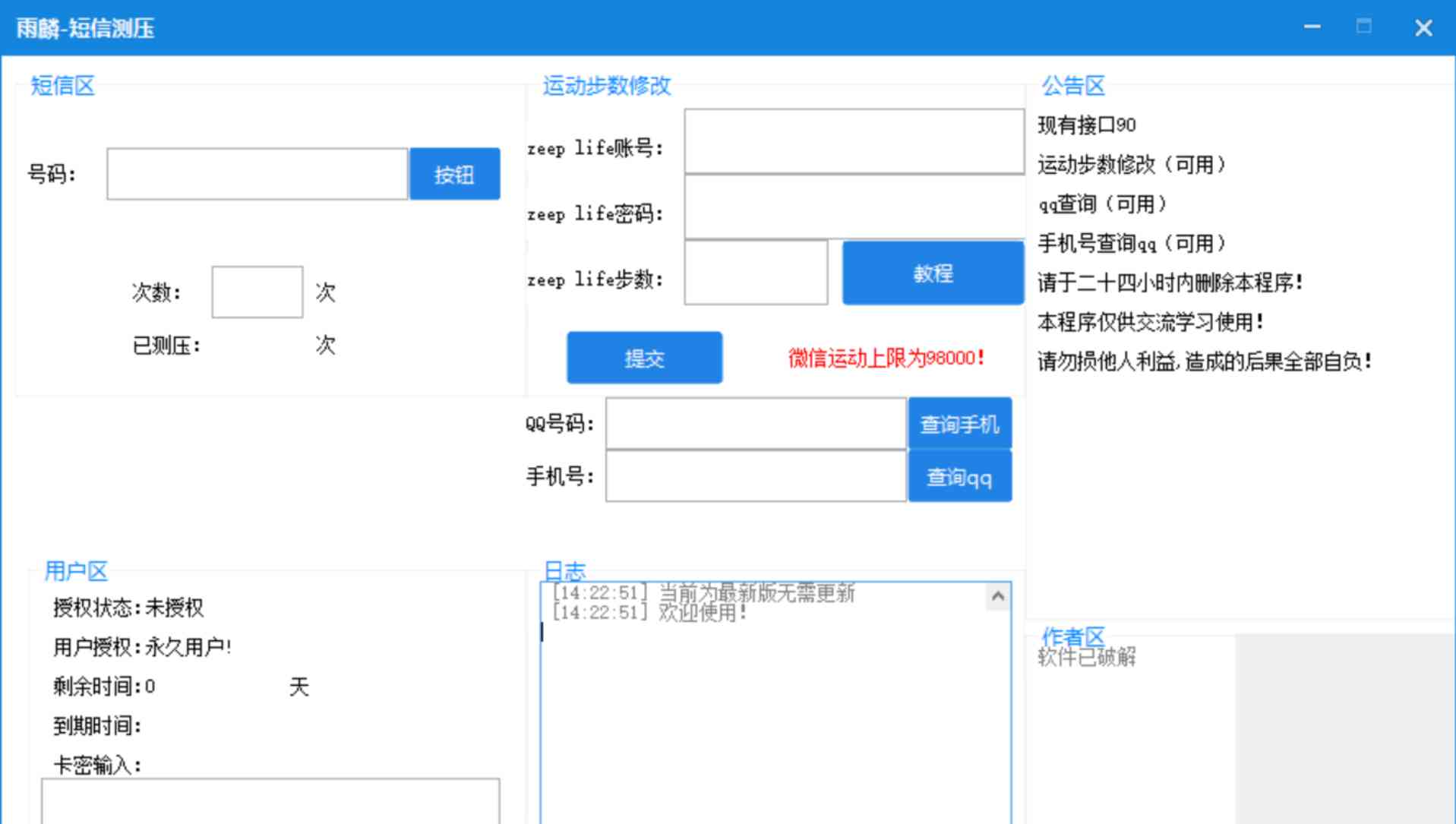
Task: Click the 公告区 group title
Action: (x=1073, y=86)
